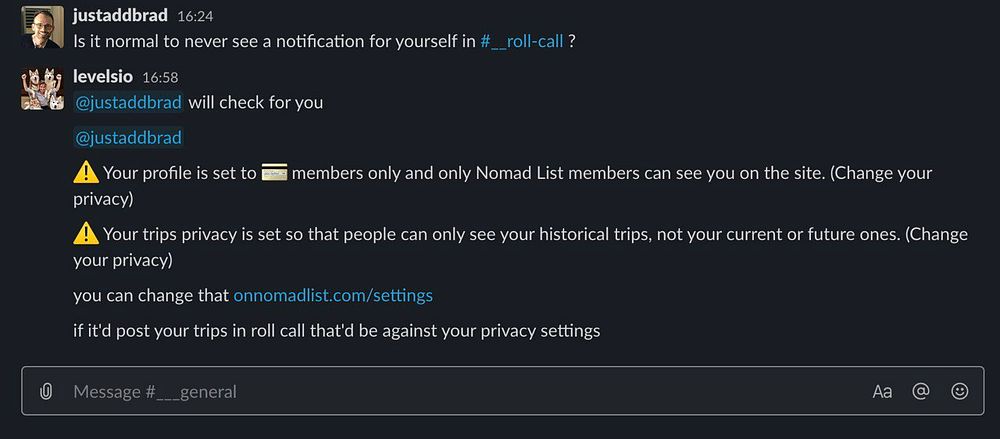Open levelsio's avatar image
This screenshot has height=439, width=1000.
point(43,89)
